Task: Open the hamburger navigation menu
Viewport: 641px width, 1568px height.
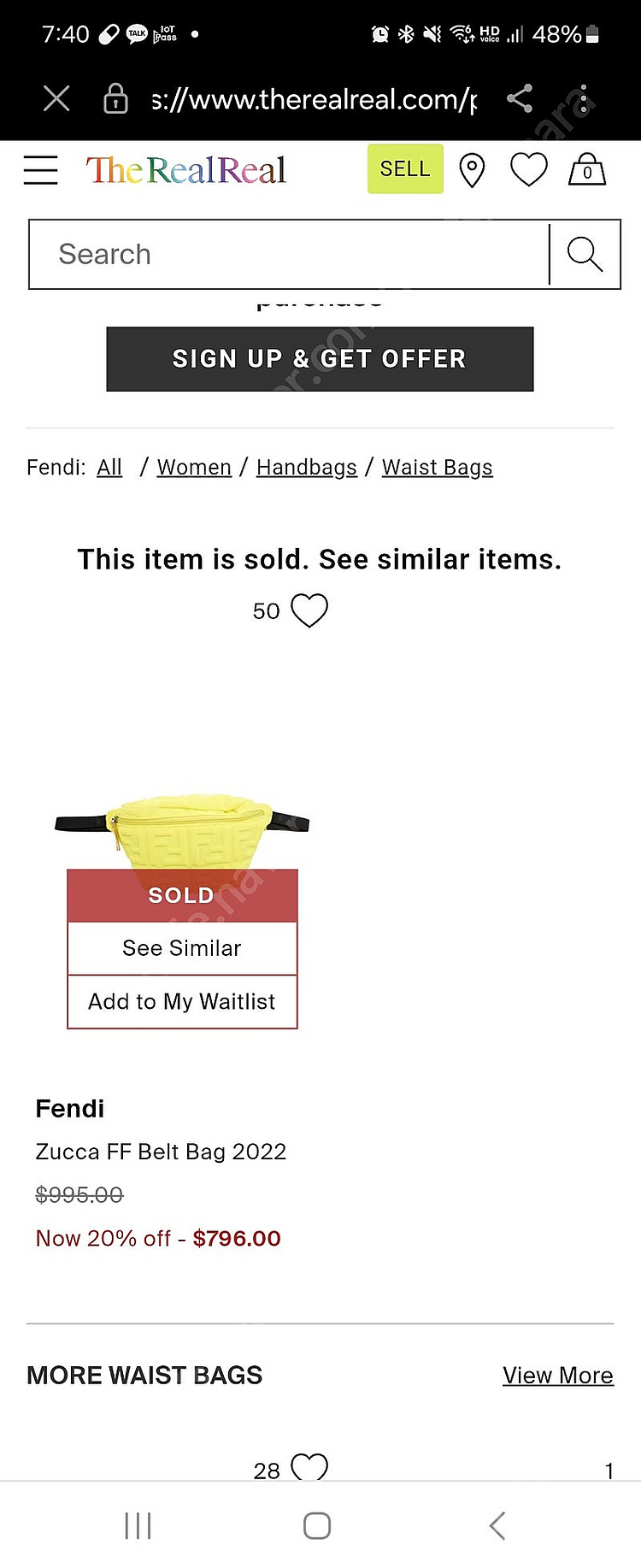Action: point(40,170)
